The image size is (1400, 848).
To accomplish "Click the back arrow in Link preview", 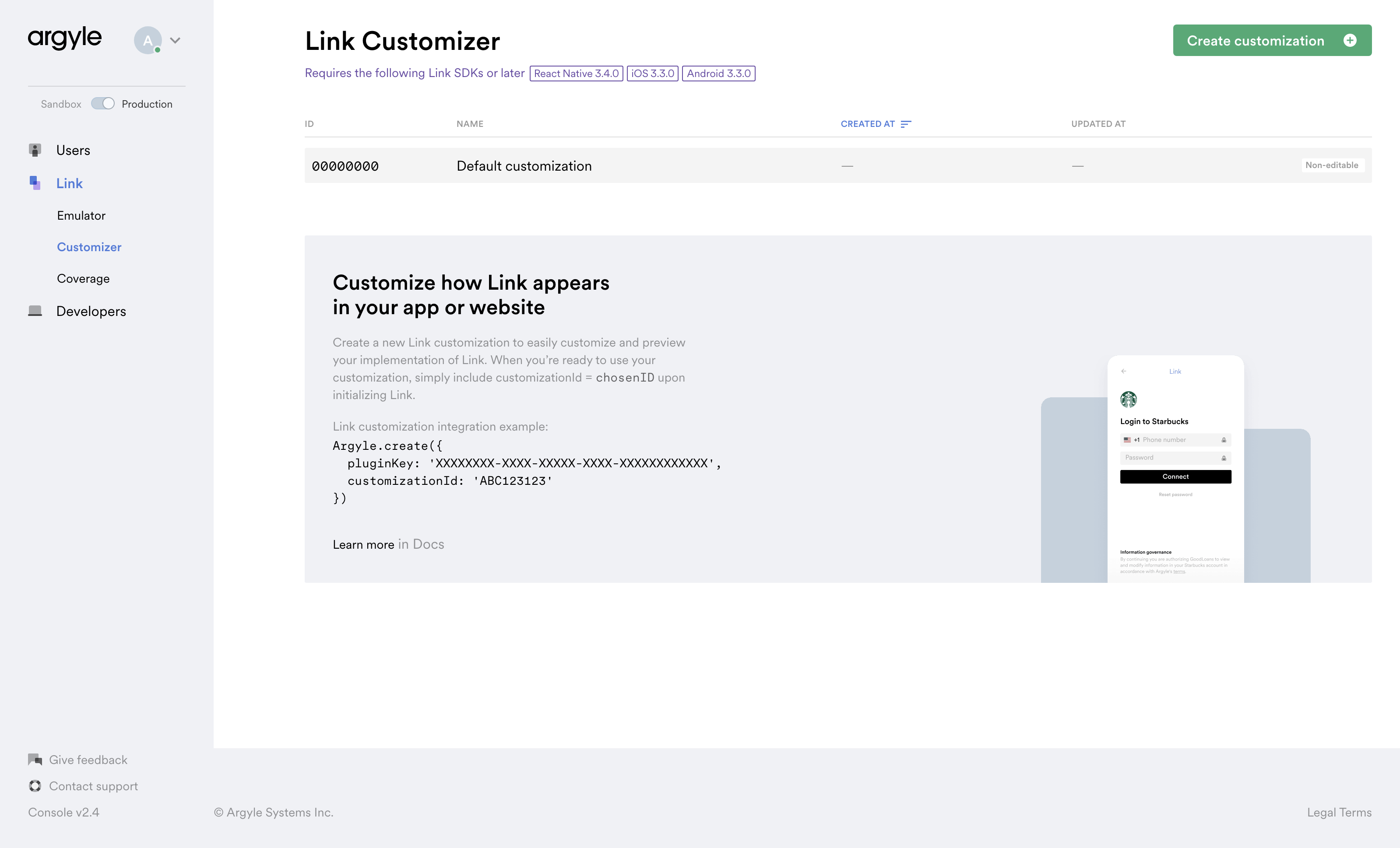I will coord(1123,371).
